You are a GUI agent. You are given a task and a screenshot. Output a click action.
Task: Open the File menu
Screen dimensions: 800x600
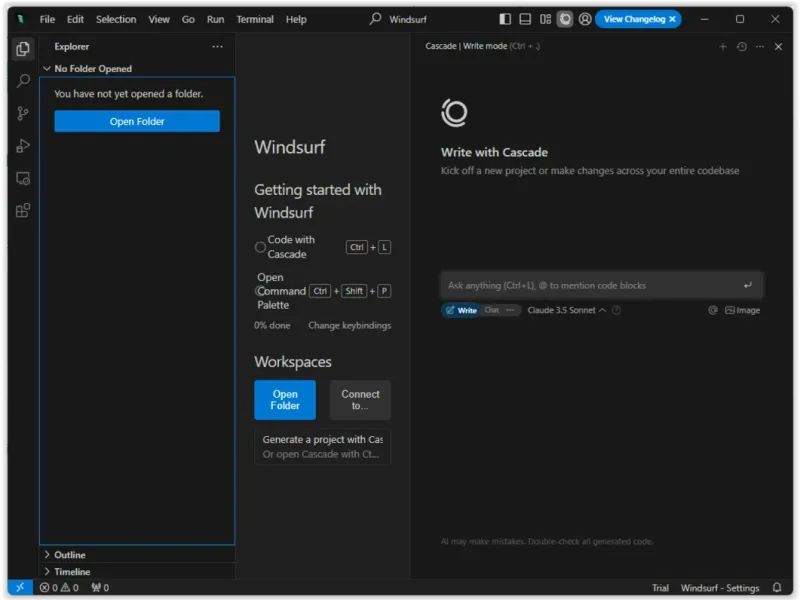47,19
